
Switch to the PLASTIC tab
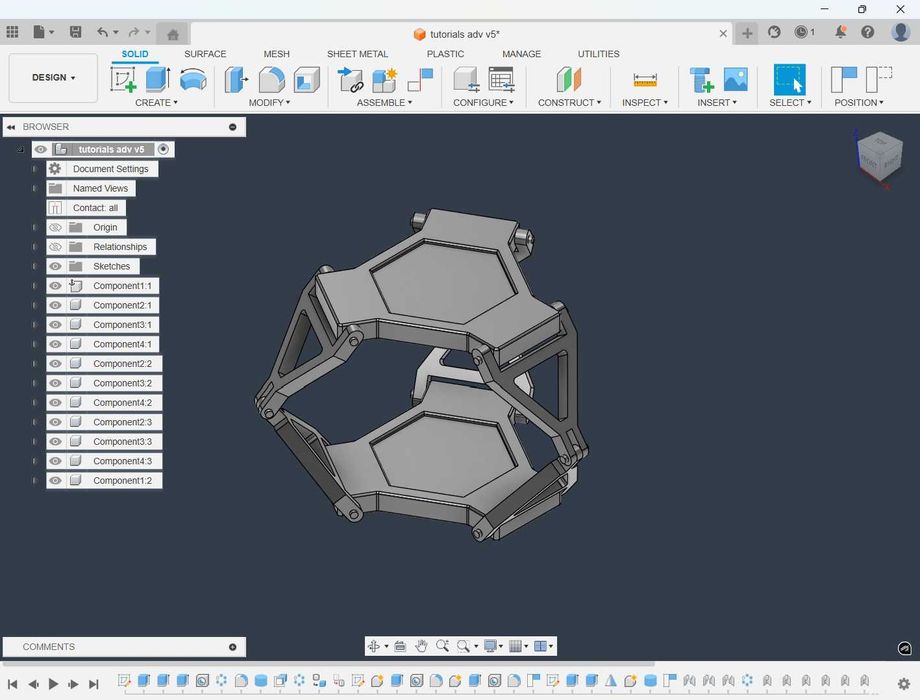(445, 54)
